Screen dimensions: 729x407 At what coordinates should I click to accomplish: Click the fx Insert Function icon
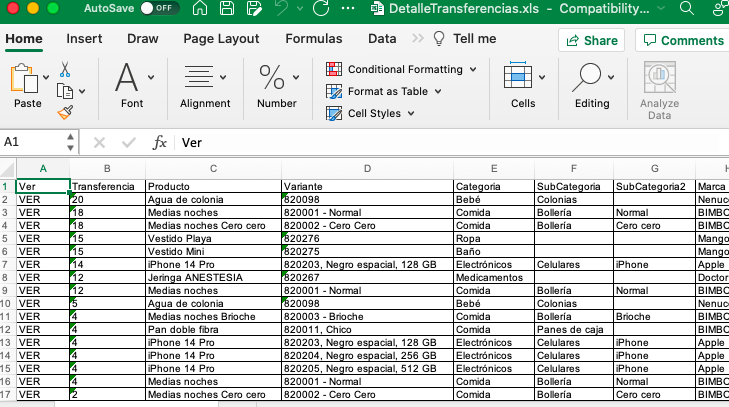click(x=159, y=142)
